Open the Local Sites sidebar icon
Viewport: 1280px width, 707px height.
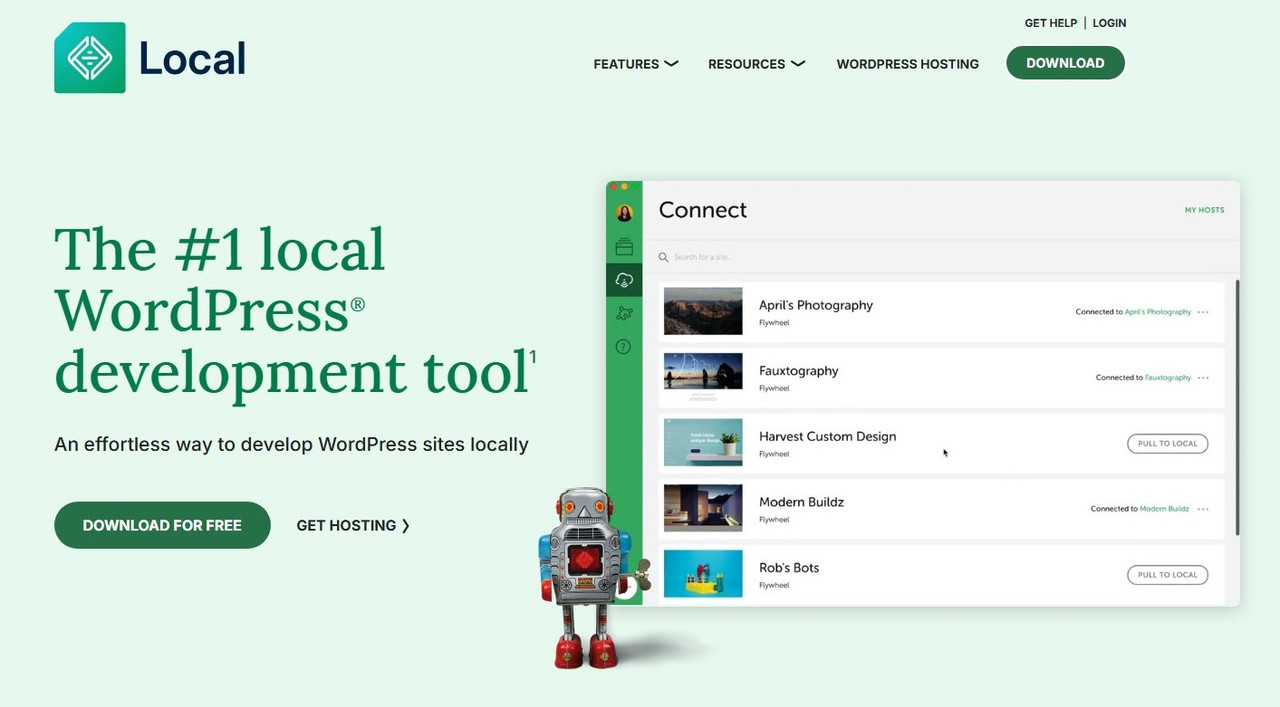[624, 247]
